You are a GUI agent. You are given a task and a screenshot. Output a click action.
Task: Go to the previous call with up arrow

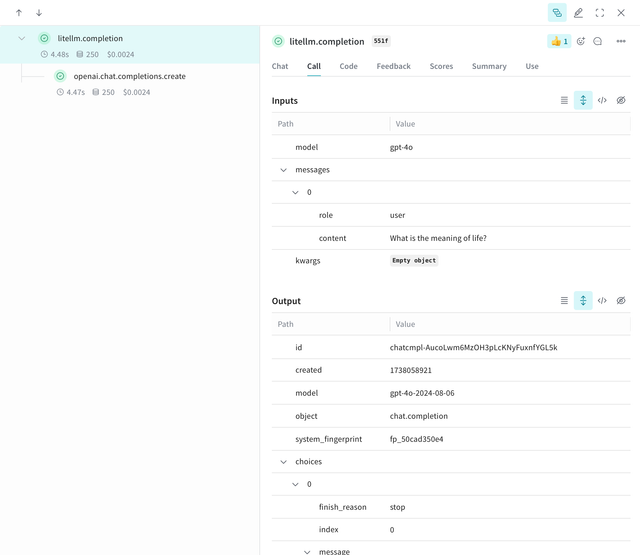19,13
